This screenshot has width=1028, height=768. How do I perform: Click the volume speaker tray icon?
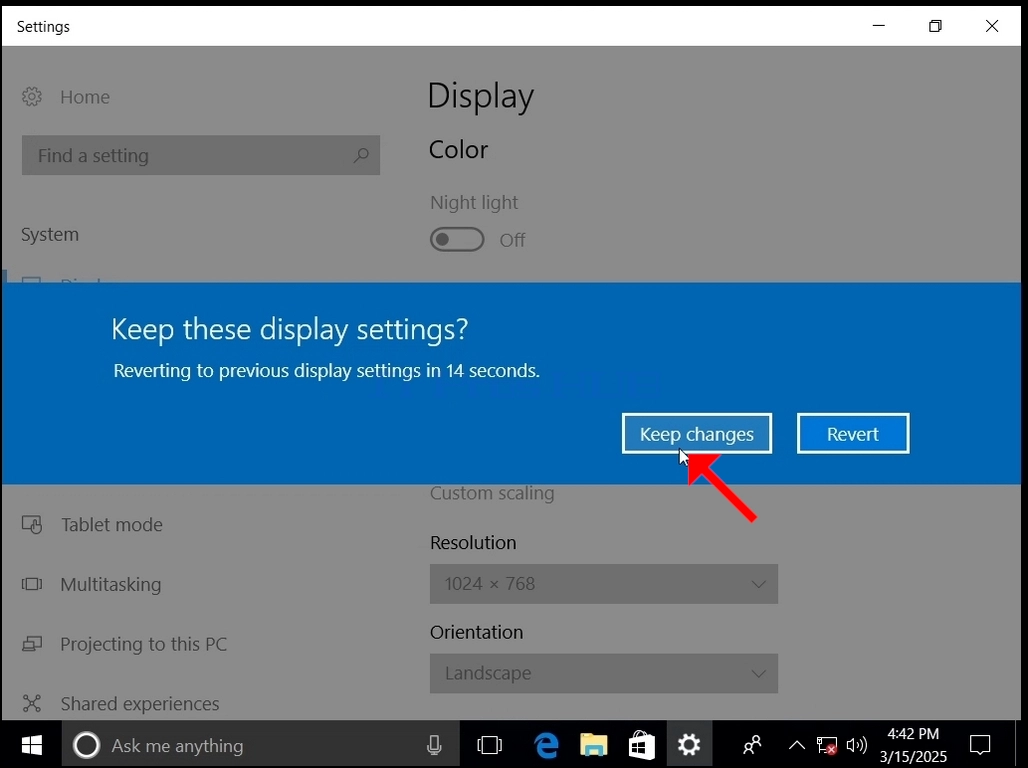[x=856, y=745]
